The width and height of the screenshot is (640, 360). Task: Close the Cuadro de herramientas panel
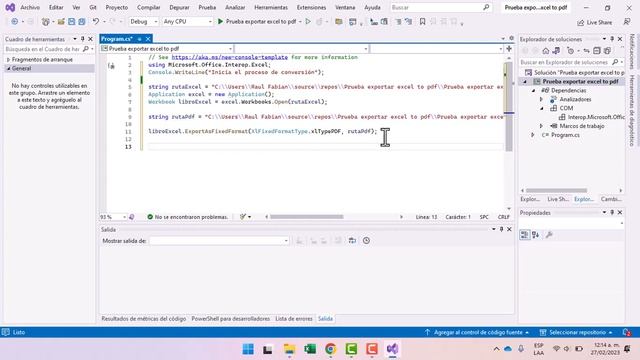click(x=91, y=39)
